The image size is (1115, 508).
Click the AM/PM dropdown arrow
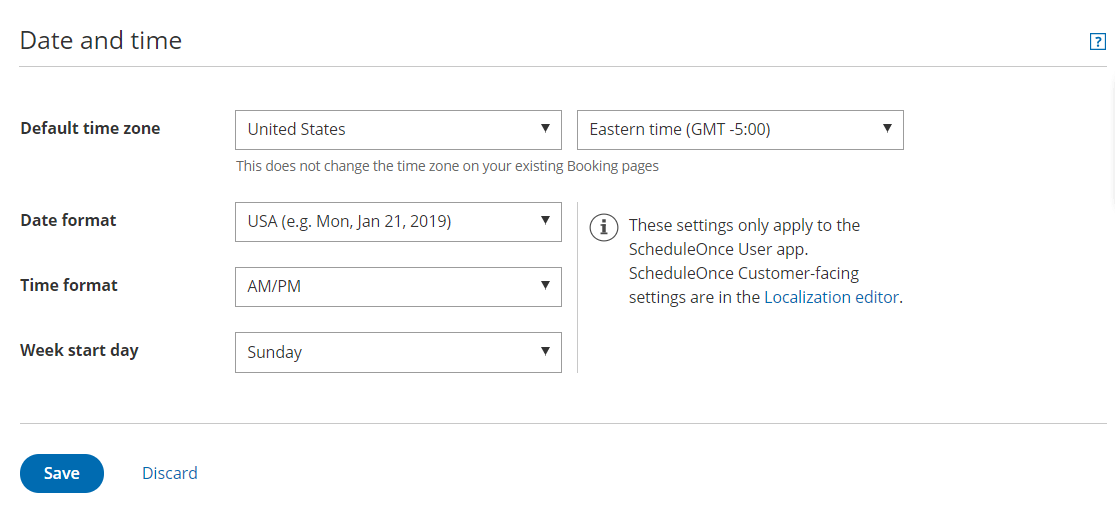point(545,286)
